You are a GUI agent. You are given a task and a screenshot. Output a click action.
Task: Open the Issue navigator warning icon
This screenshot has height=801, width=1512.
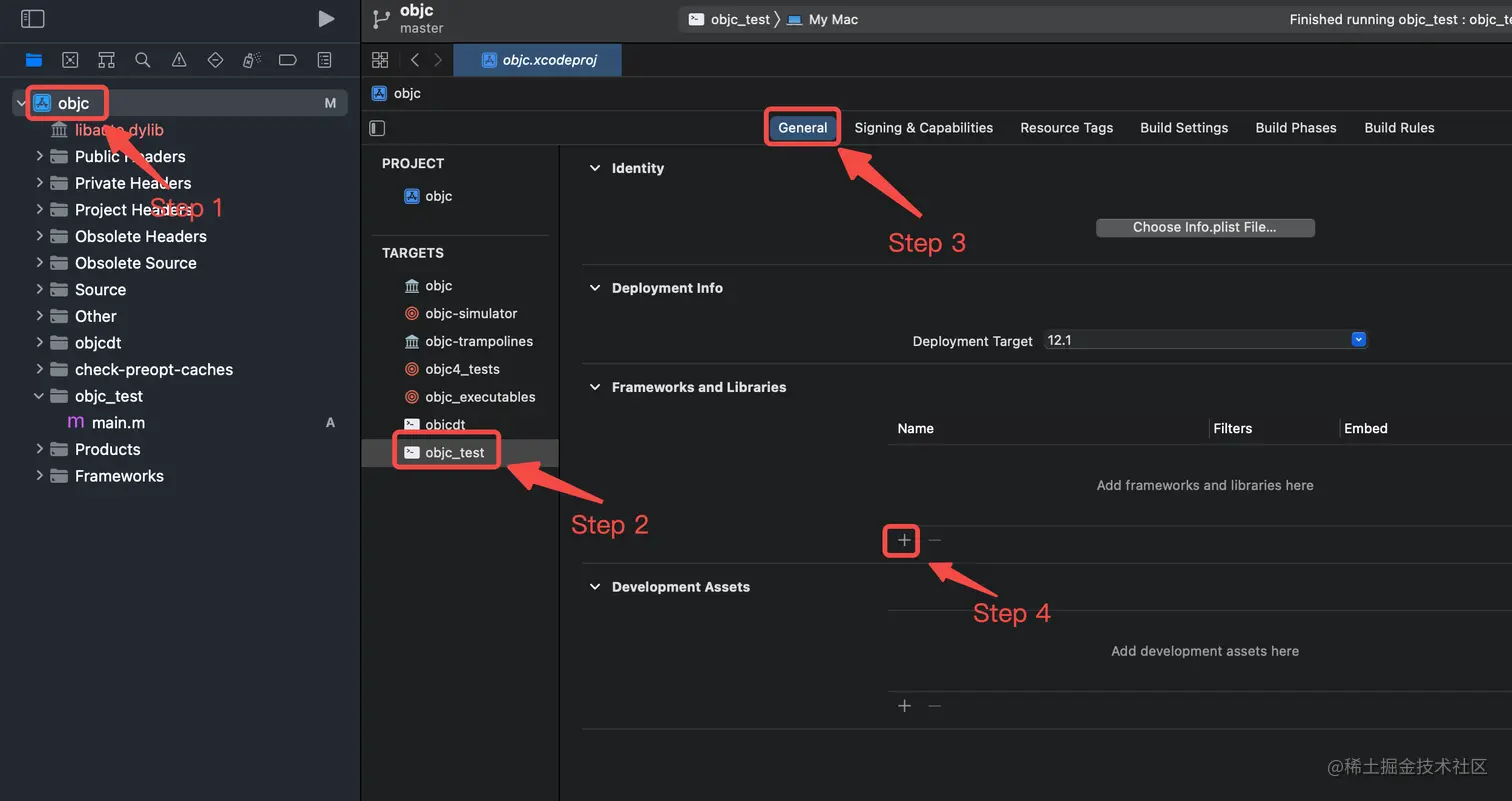point(179,60)
